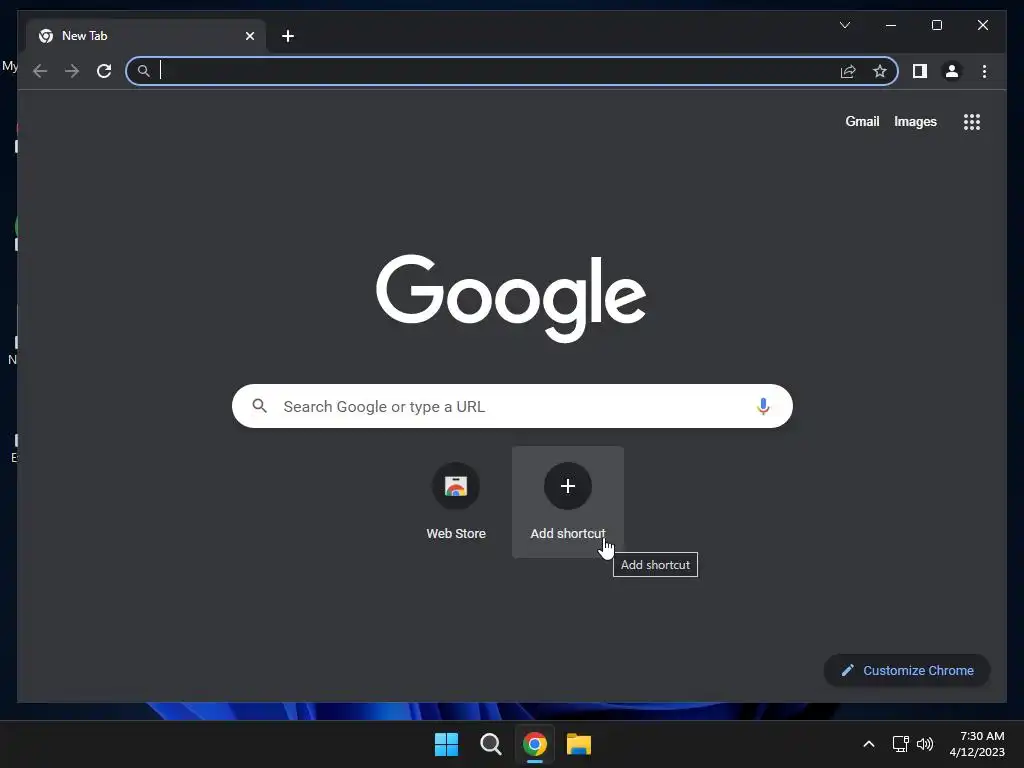Select the New Tab tab
The image size is (1024, 768).
[146, 36]
